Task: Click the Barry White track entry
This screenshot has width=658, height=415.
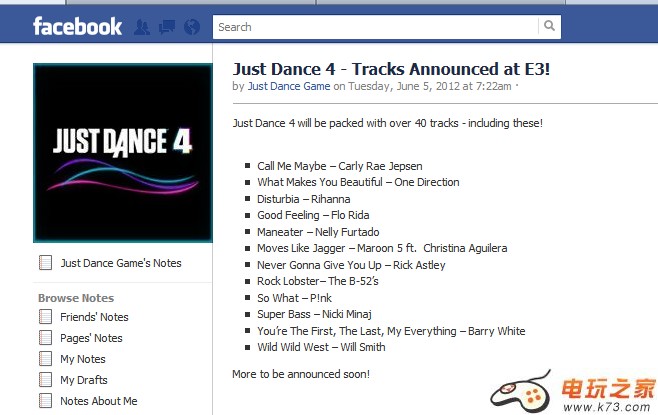Action: coord(391,331)
